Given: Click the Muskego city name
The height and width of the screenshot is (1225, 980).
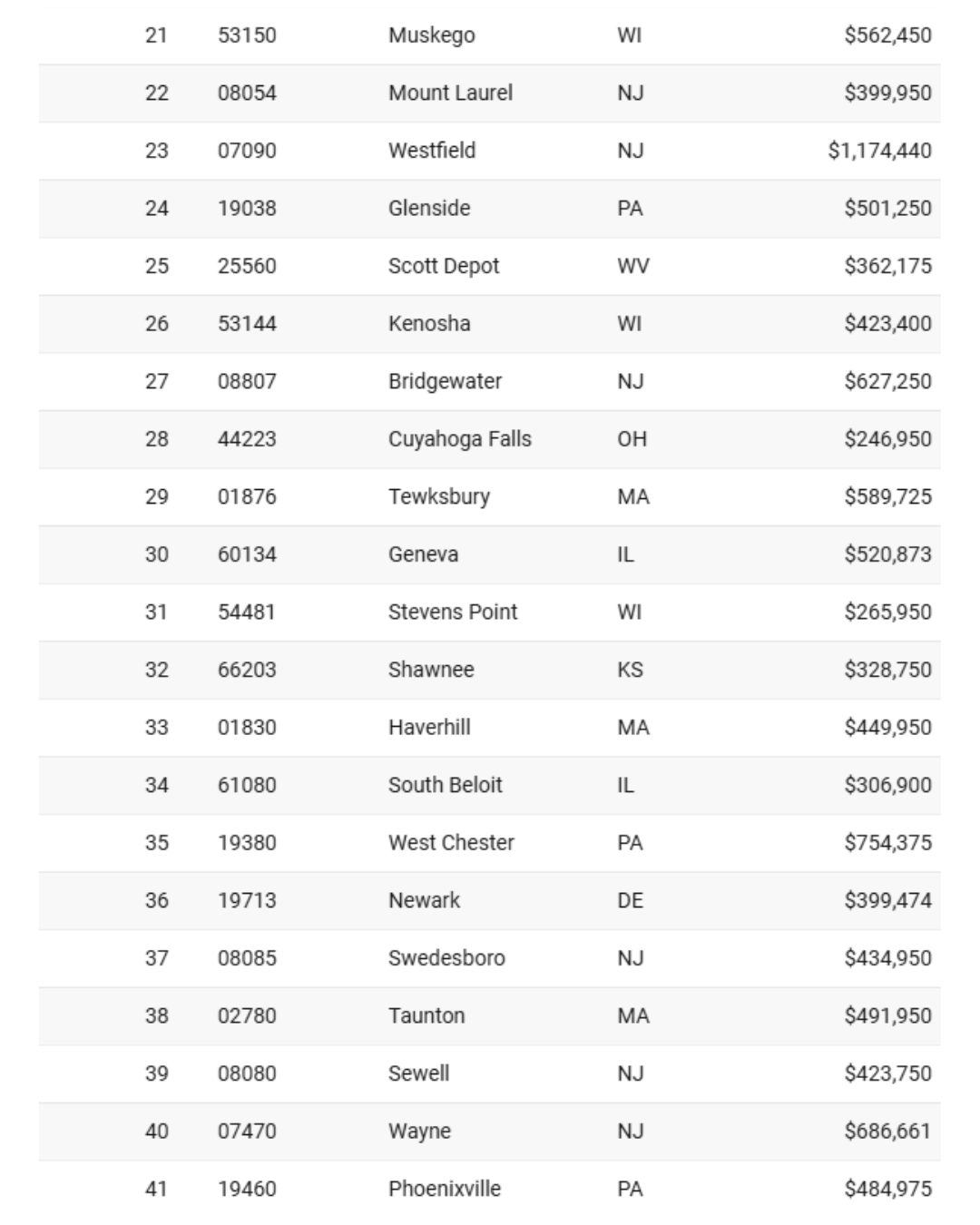Looking at the screenshot, I should coord(431,35).
